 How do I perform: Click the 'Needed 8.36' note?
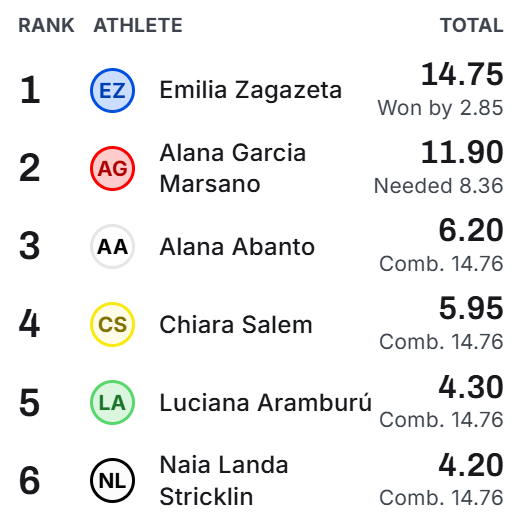point(438,186)
